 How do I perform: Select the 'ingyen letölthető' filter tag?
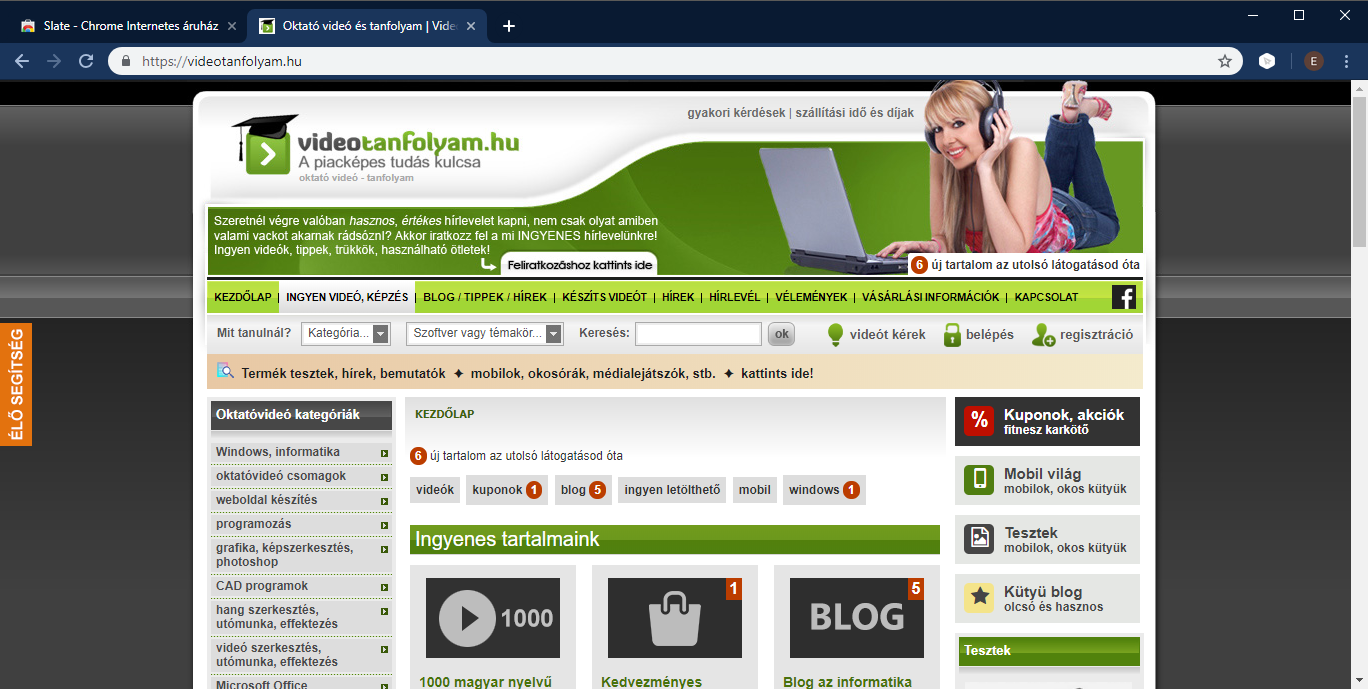[x=672, y=490]
